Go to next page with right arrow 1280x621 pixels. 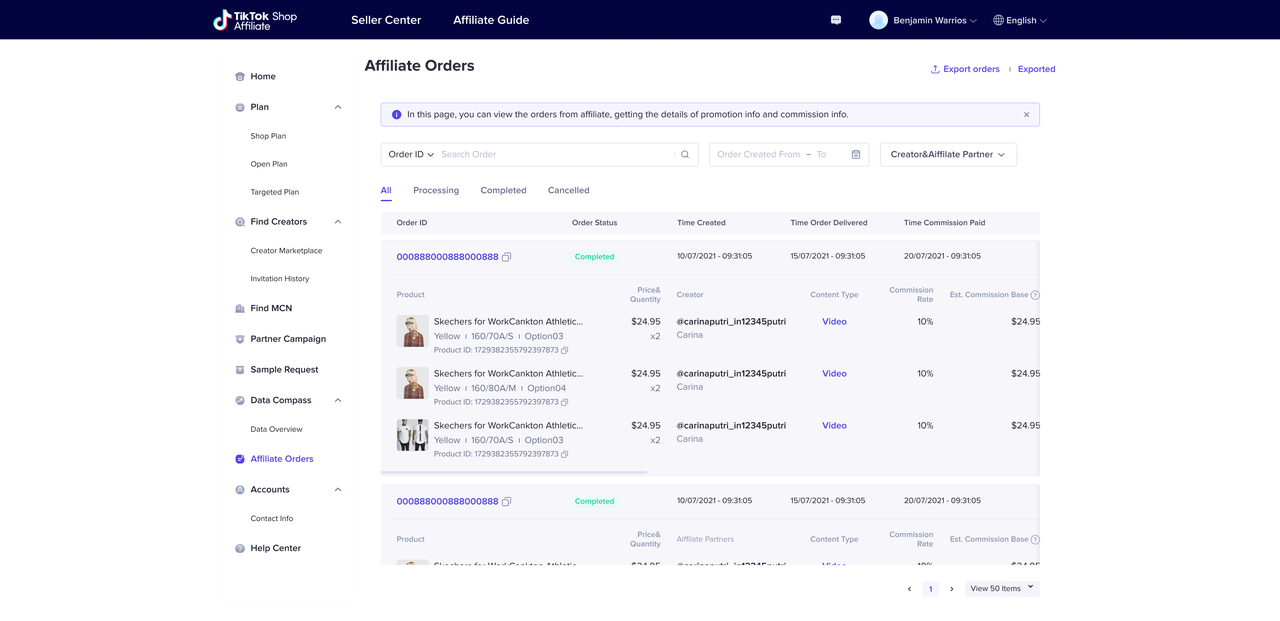point(952,589)
